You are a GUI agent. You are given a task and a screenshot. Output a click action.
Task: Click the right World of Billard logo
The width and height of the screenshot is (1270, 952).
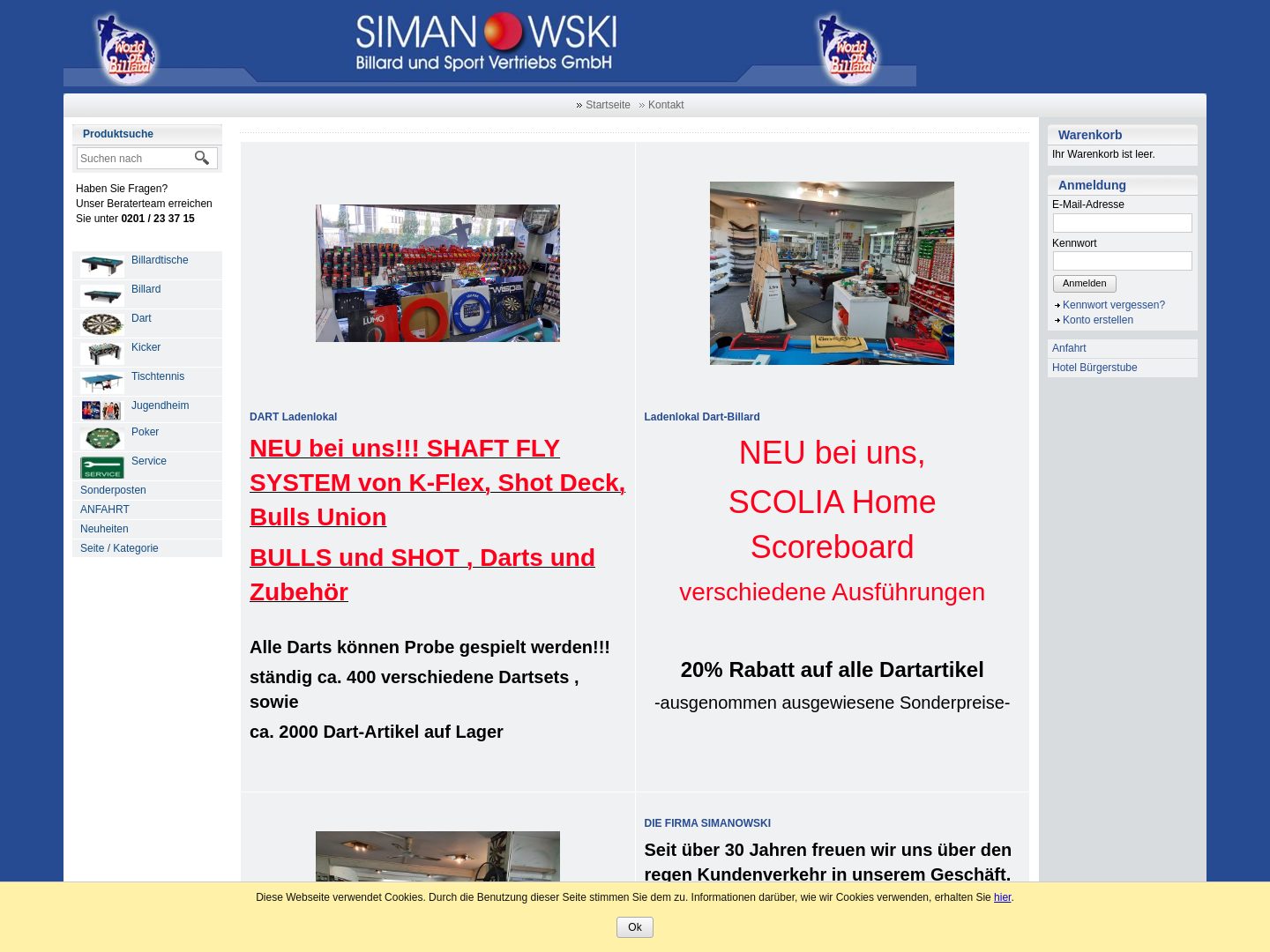[848, 48]
